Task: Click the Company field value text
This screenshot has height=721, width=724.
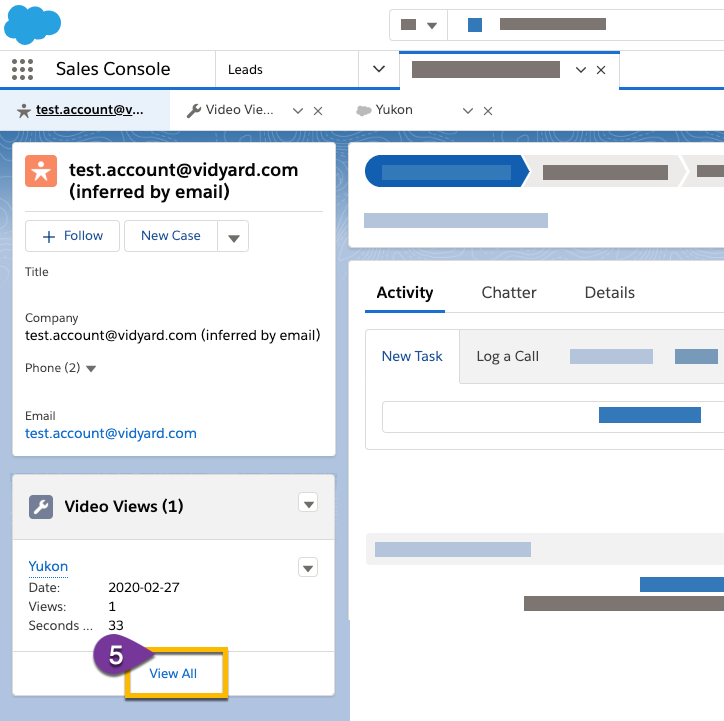Action: pyautogui.click(x=173, y=336)
